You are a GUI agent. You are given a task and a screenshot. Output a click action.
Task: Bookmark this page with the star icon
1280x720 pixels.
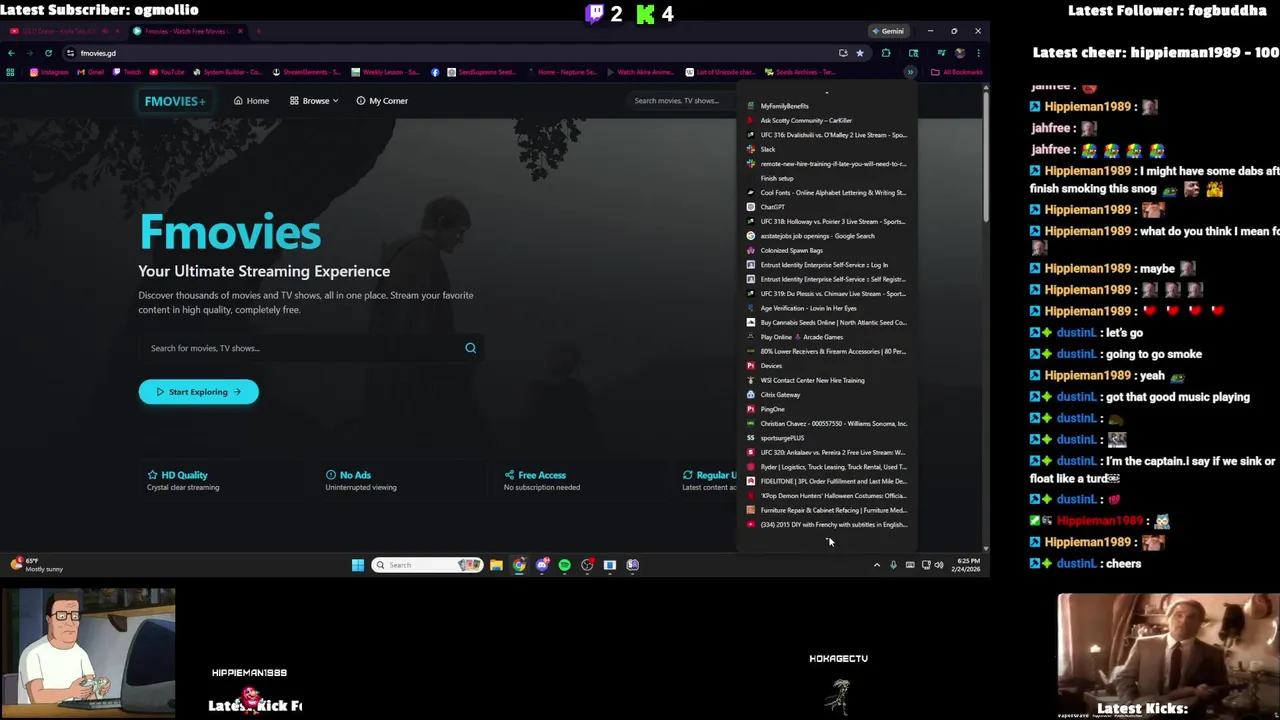pyautogui.click(x=859, y=53)
